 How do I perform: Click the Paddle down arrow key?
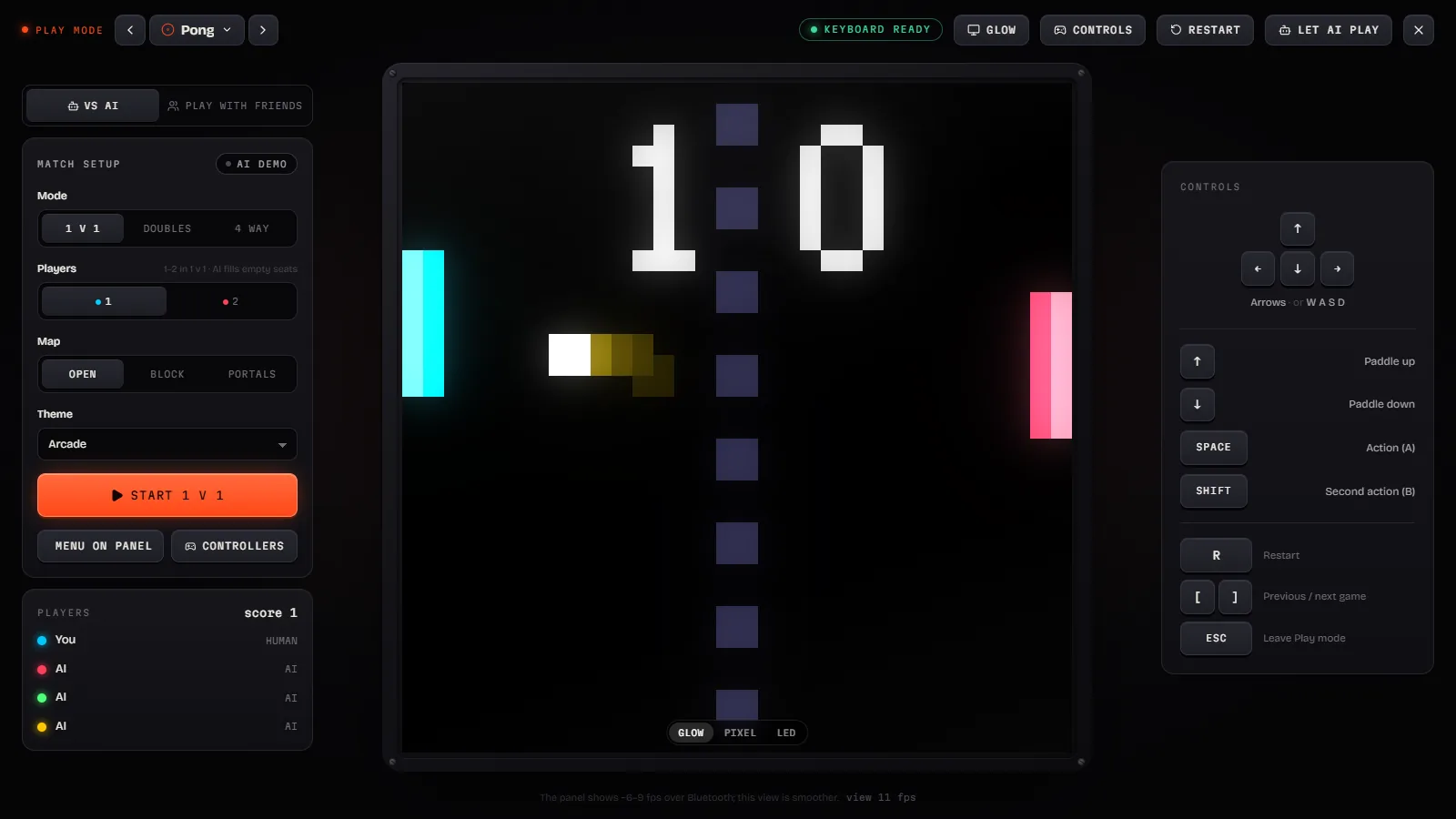point(1198,404)
